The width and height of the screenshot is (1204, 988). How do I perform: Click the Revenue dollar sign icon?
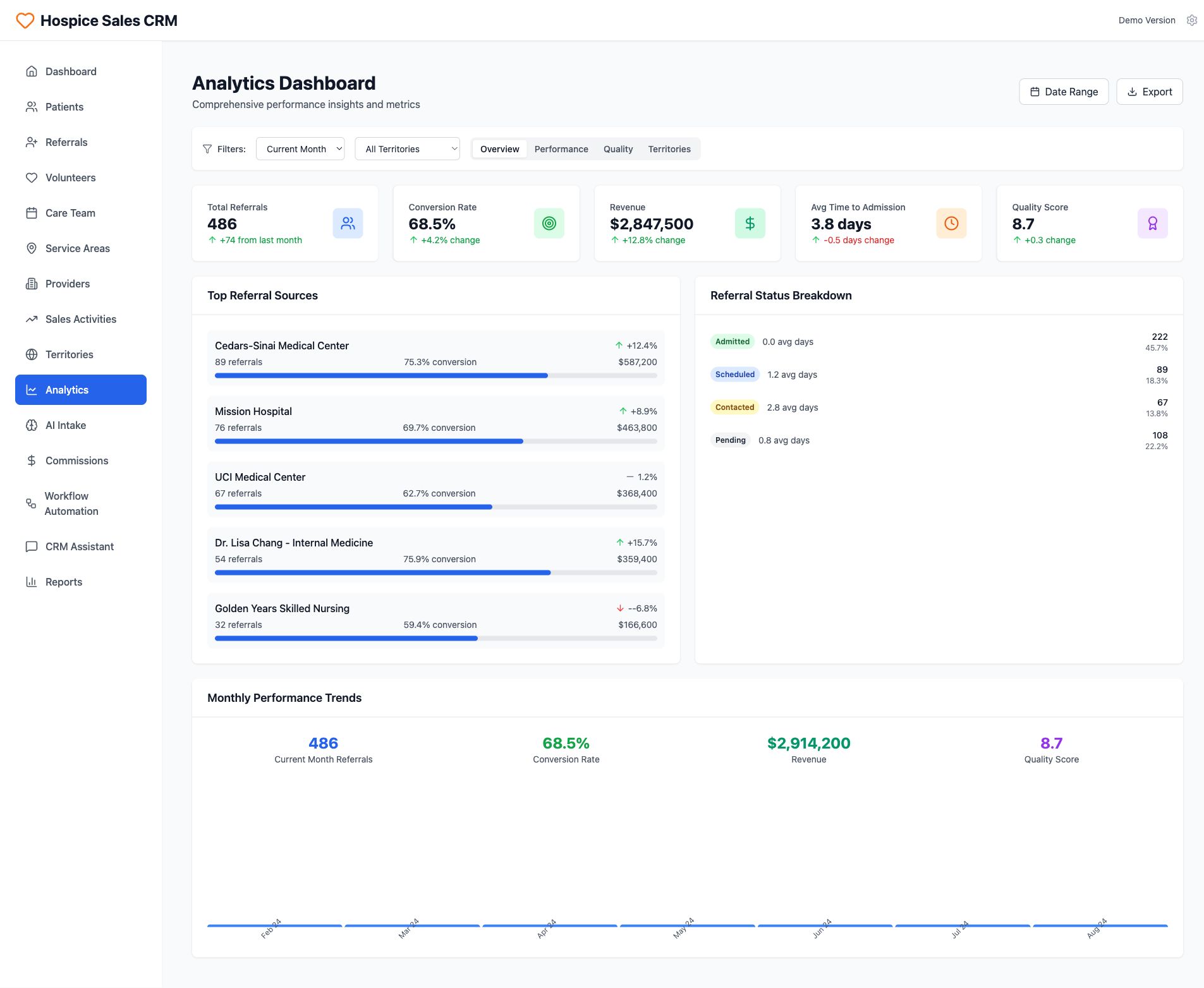[x=750, y=223]
